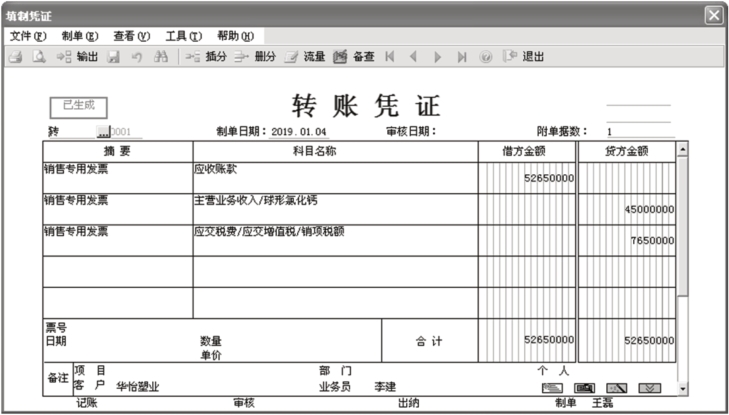Click the 摘要 column header

(118, 152)
